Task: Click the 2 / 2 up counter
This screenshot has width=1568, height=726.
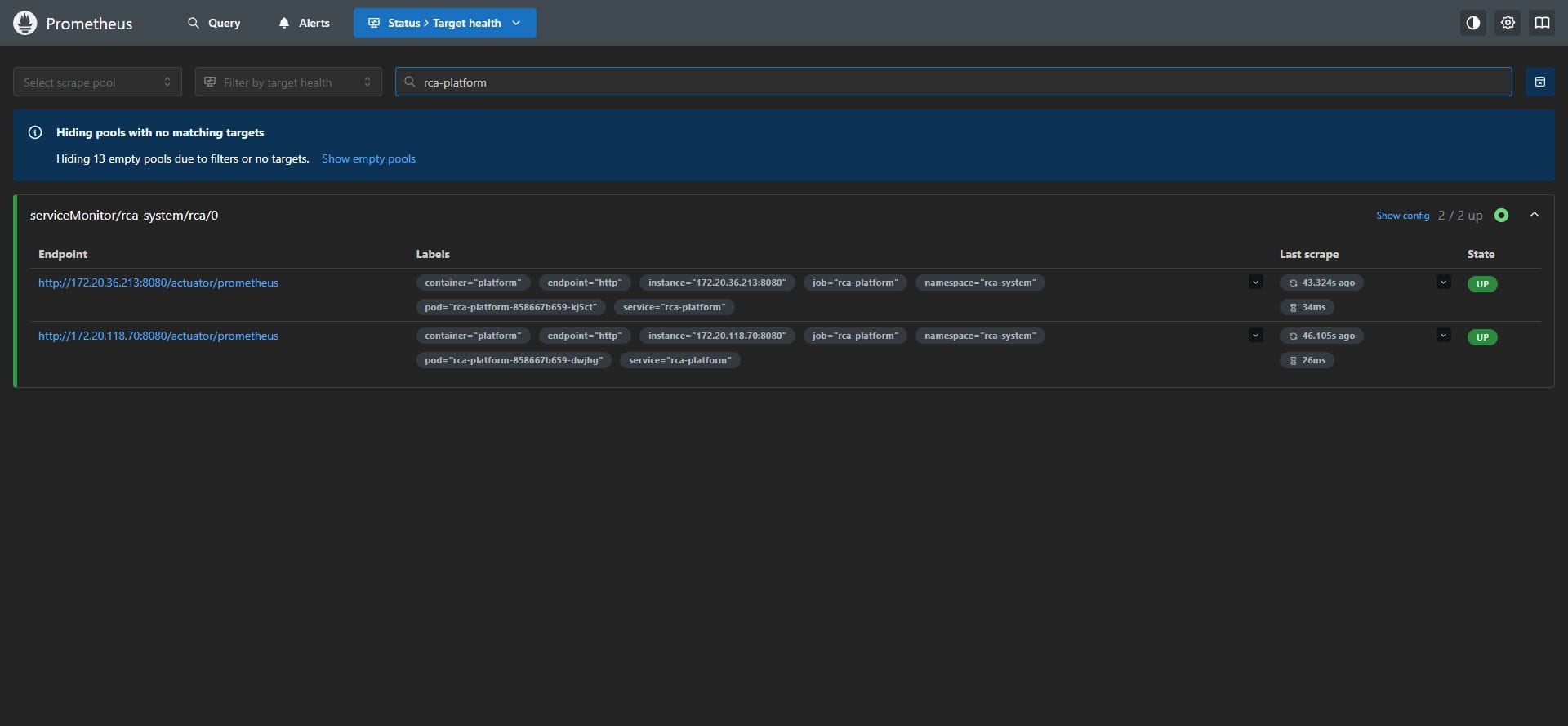Action: pos(1460,216)
